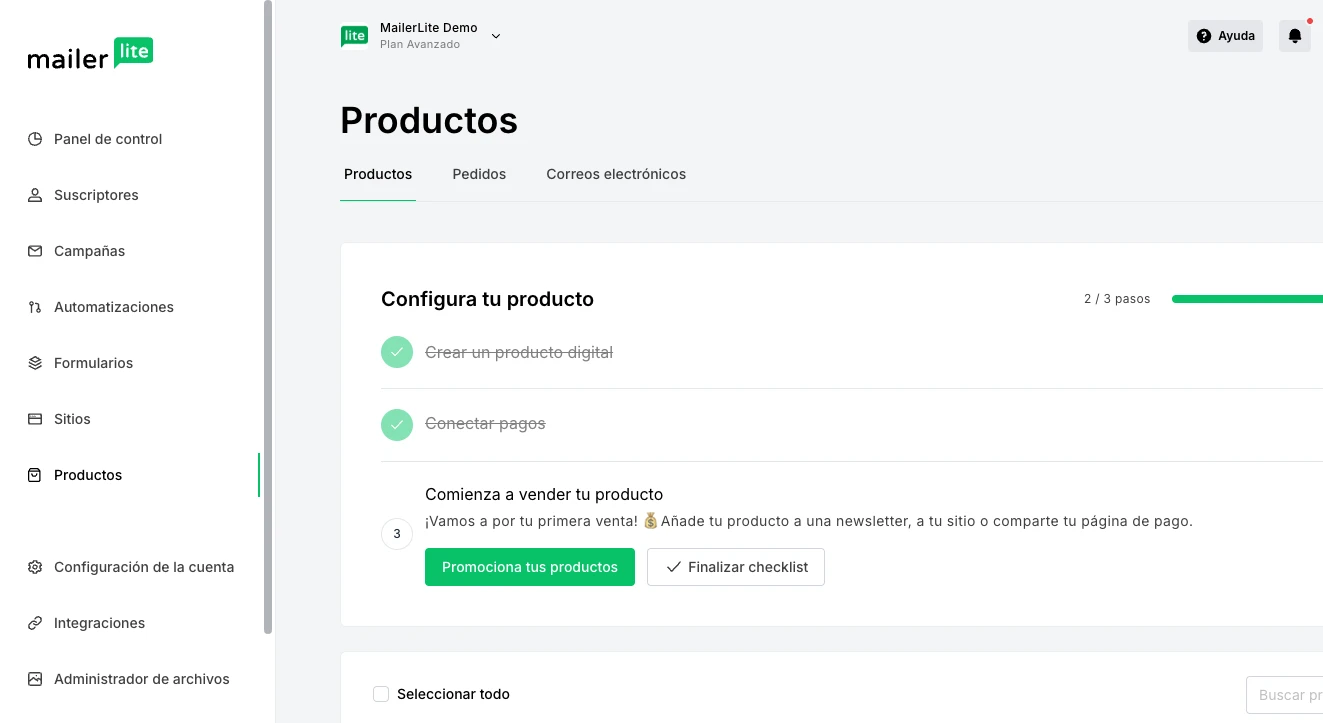1323x723 pixels.
Task: Navigate to Formularios using its icon
Action: tap(36, 363)
